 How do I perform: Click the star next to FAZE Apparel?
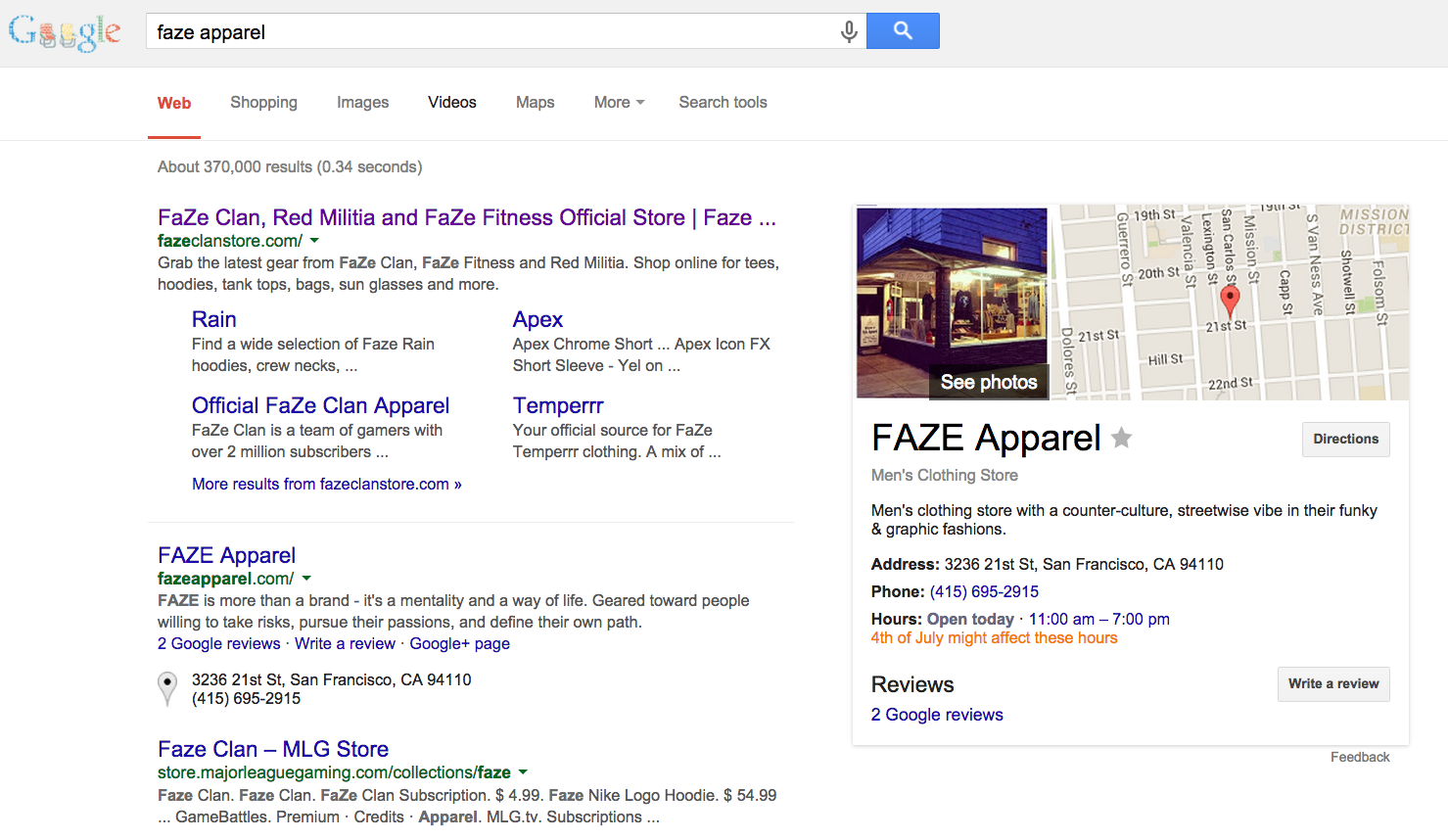pyautogui.click(x=1122, y=439)
